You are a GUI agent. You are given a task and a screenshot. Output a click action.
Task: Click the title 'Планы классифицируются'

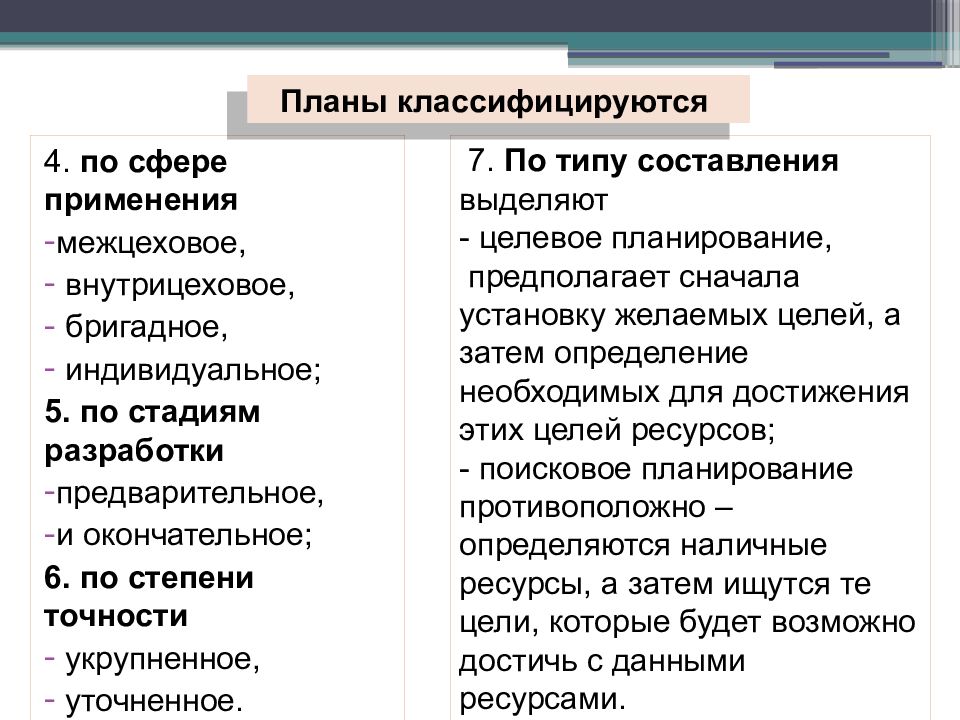[x=493, y=101]
